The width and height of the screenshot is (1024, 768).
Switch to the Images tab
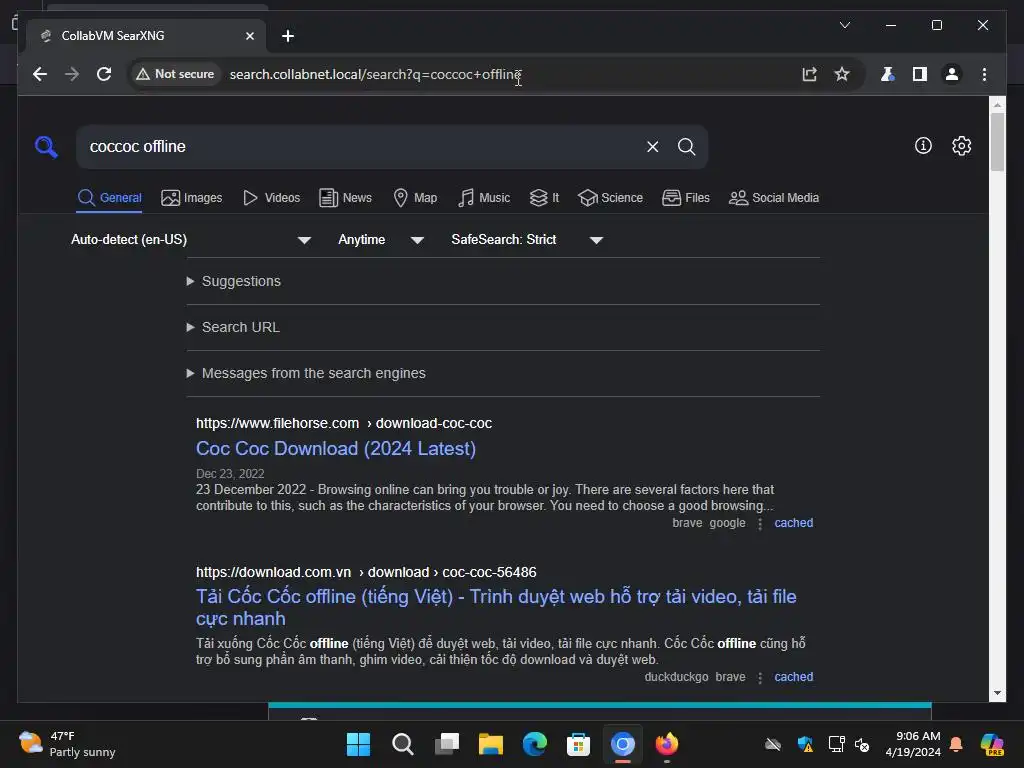191,198
